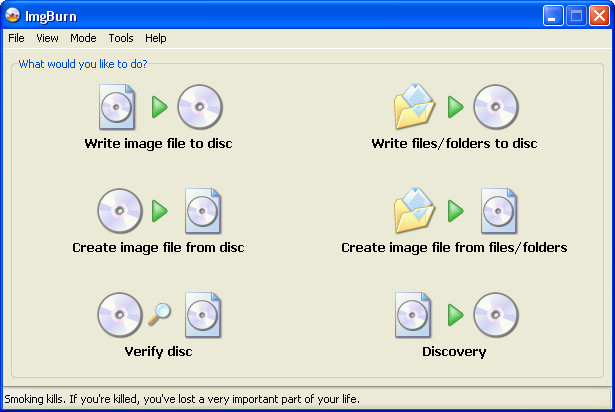This screenshot has height=412, width=615.
Task: Click the image file icon above Write image file to disc
Action: tap(117, 107)
